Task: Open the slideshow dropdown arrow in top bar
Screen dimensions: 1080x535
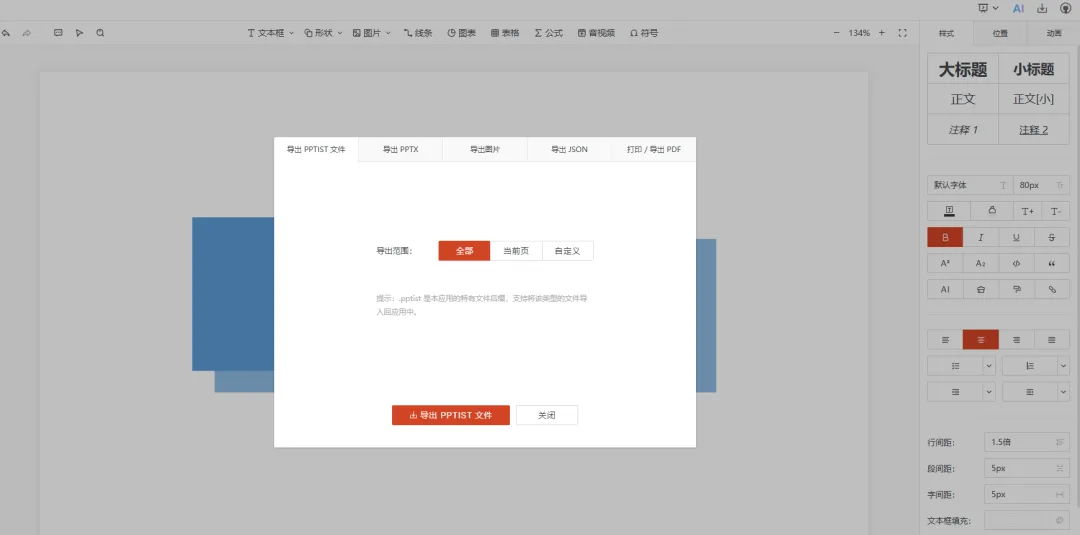Action: (x=995, y=8)
